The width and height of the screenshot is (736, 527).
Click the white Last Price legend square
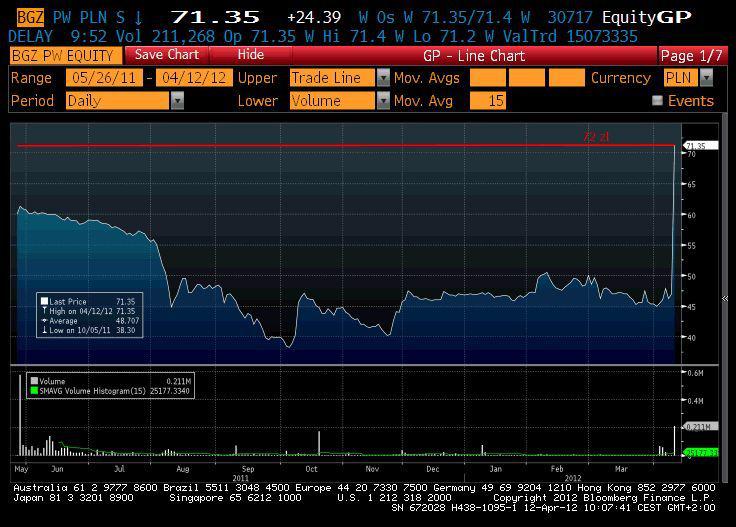(44, 301)
